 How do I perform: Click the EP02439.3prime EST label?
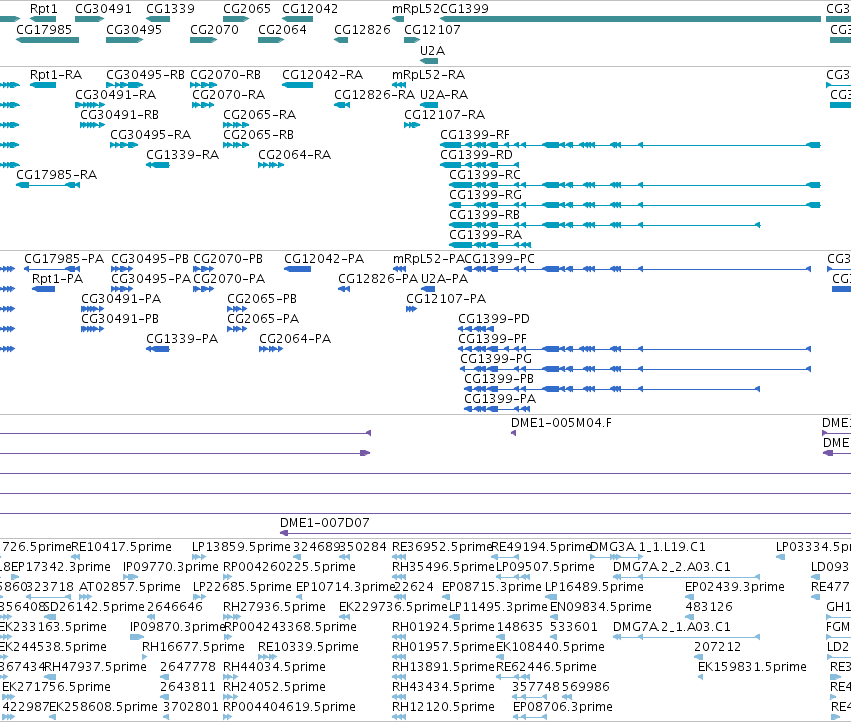(735, 587)
